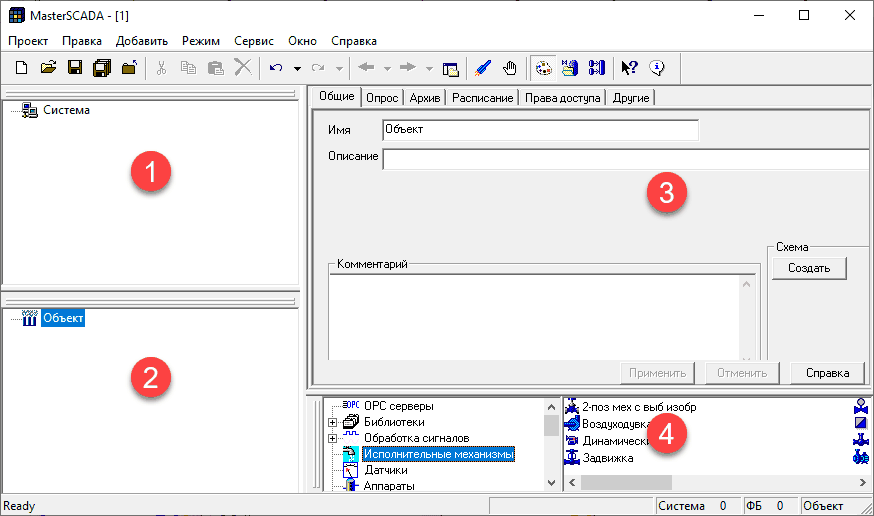Open the Окно menu

tap(302, 41)
